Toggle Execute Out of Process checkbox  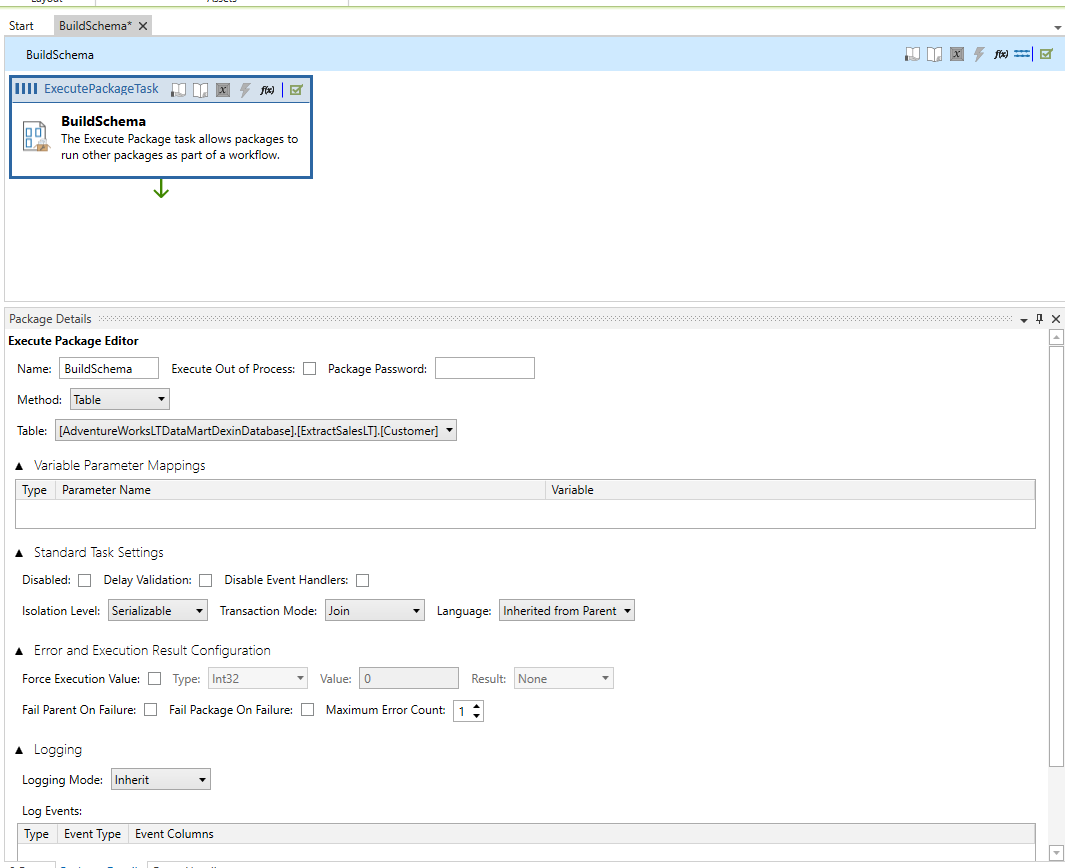(310, 369)
